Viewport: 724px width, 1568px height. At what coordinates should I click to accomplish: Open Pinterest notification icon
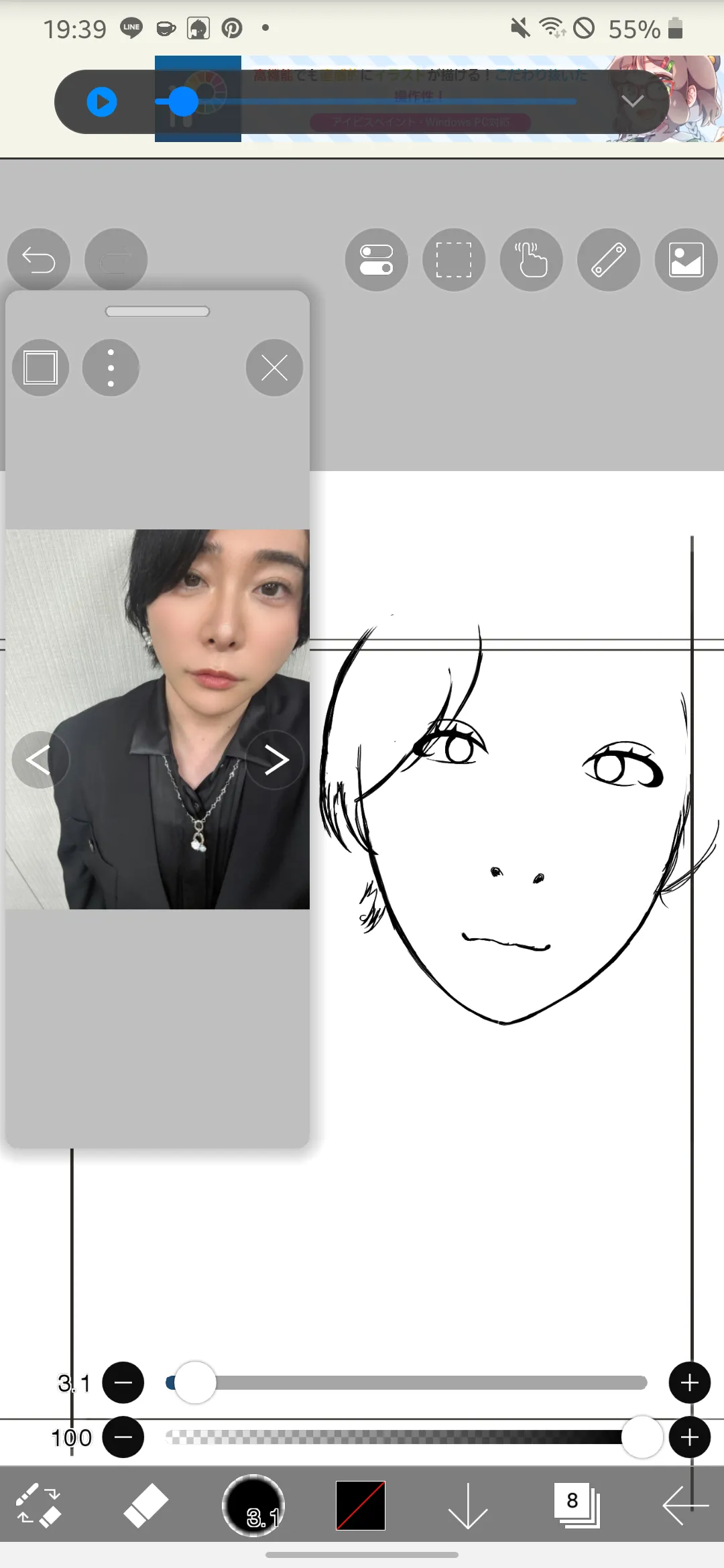(x=232, y=28)
